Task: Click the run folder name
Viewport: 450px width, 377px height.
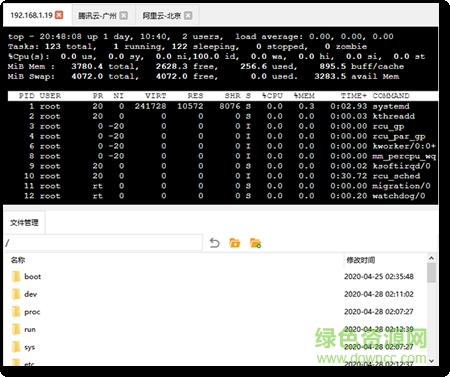Action: (30, 330)
